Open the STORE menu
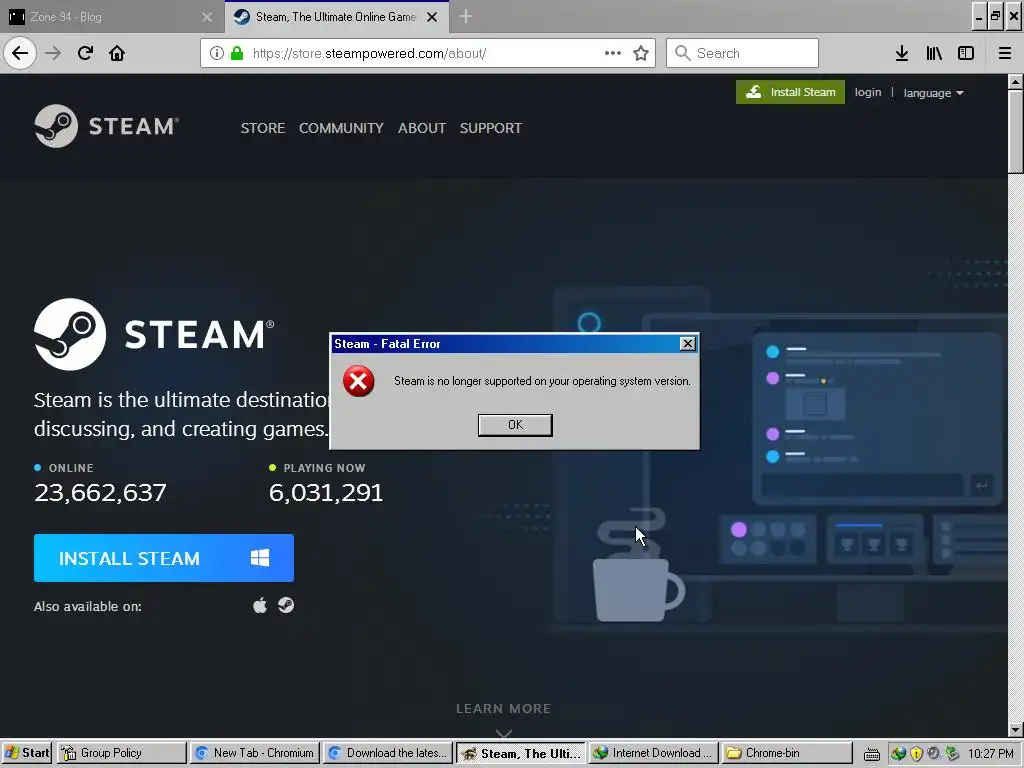Screen dimensions: 1024x768 tap(263, 128)
